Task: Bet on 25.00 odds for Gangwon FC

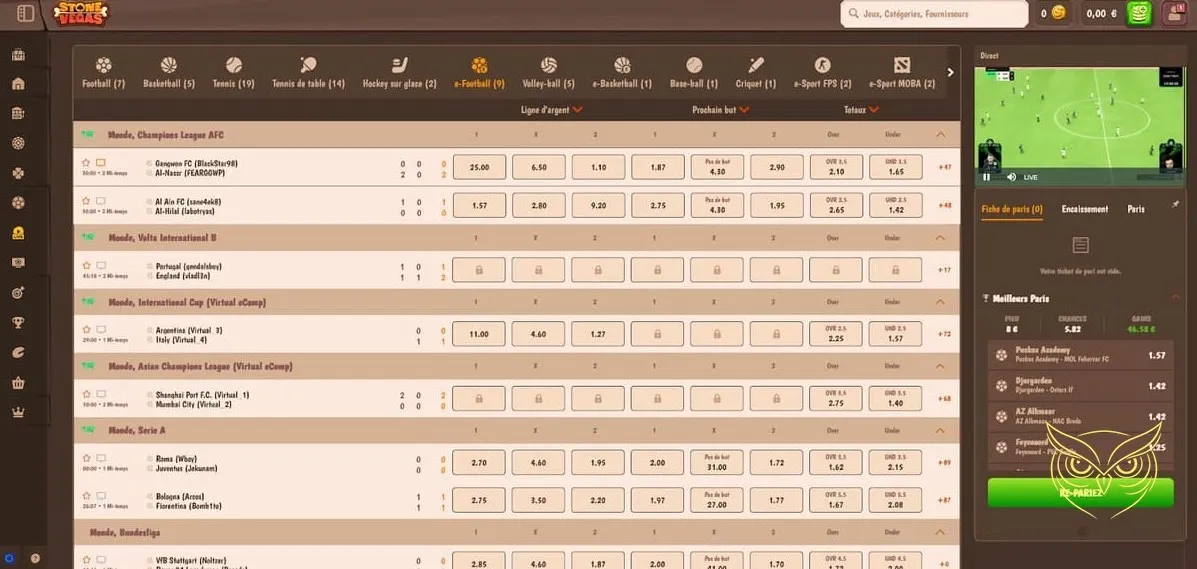Action: 479,167
